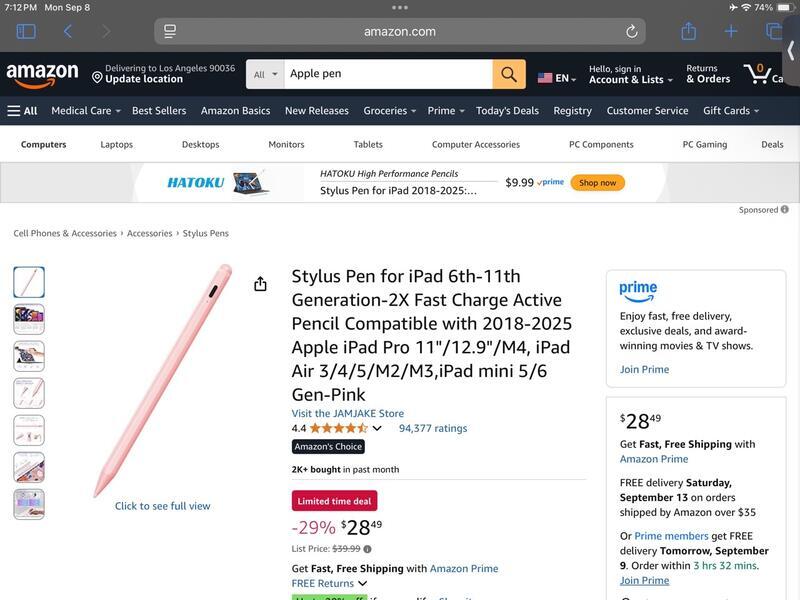Open the Amazon shopping cart
The width and height of the screenshot is (800, 600).
(762, 75)
